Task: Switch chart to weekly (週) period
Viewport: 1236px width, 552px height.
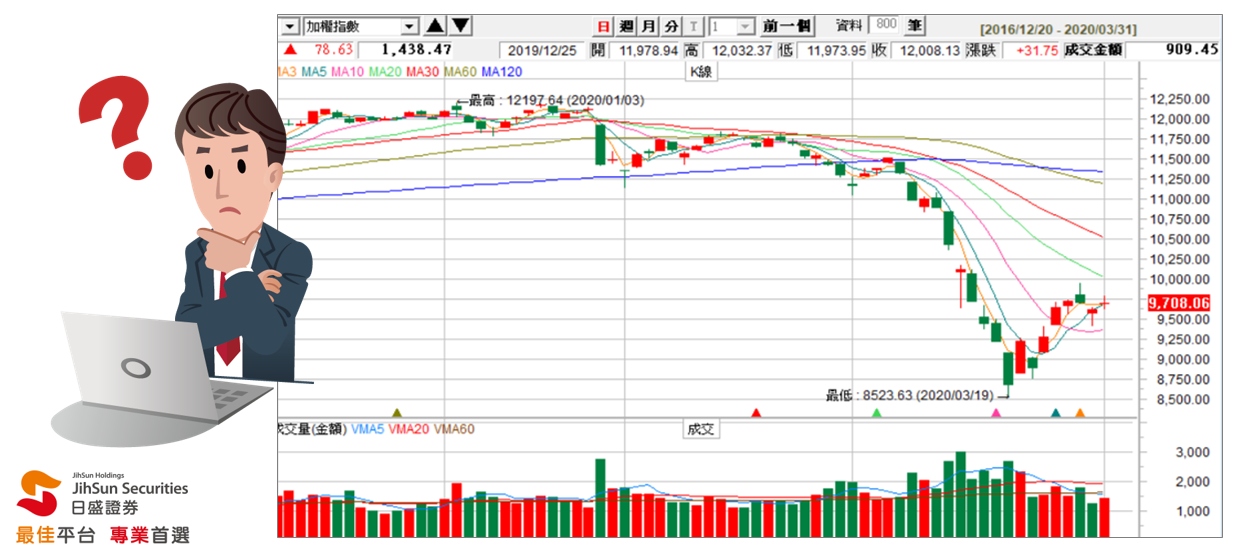Action: pos(626,27)
